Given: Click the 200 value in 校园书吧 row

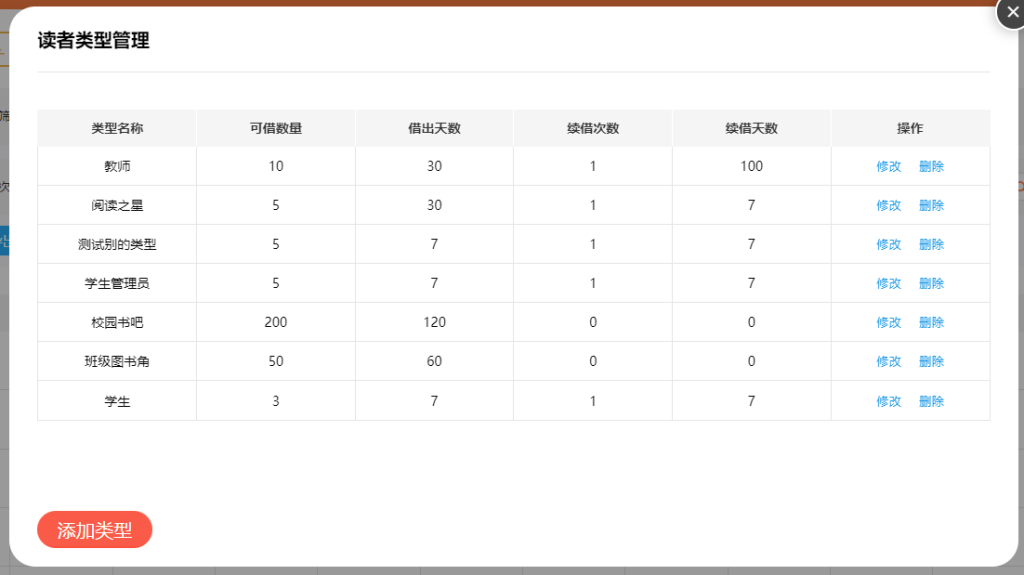Looking at the screenshot, I should point(276,322).
